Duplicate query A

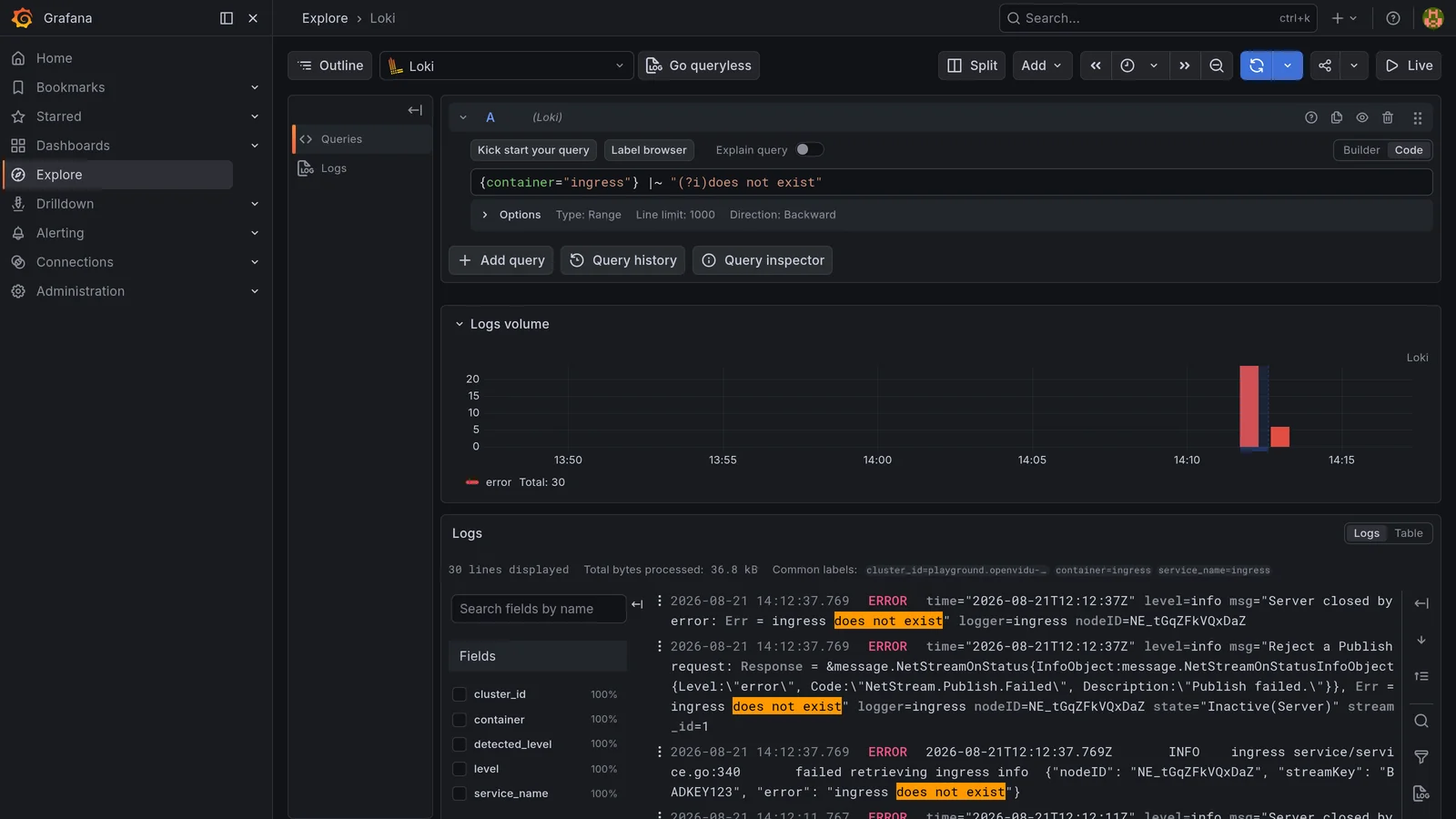pos(1337,117)
